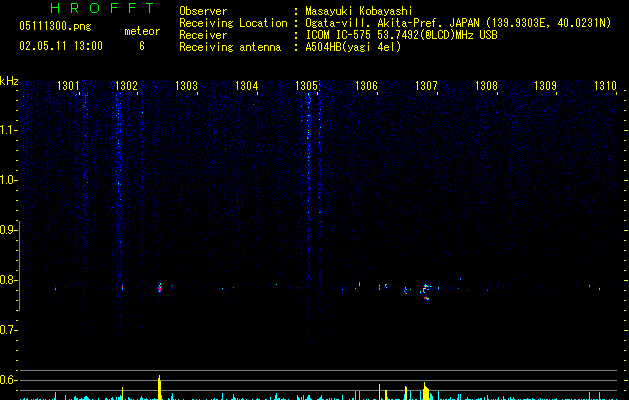Click the 1310 time marker
Screen dimensions: 629x400
[605, 86]
